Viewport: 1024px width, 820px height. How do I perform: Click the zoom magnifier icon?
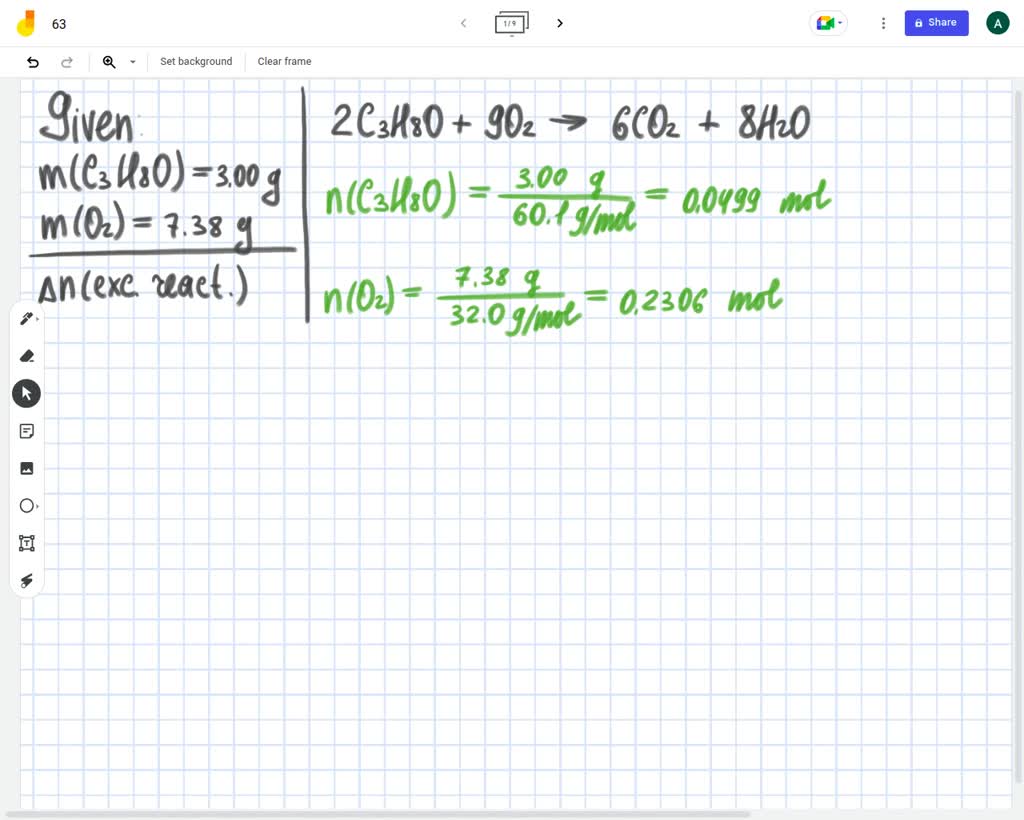click(x=109, y=62)
